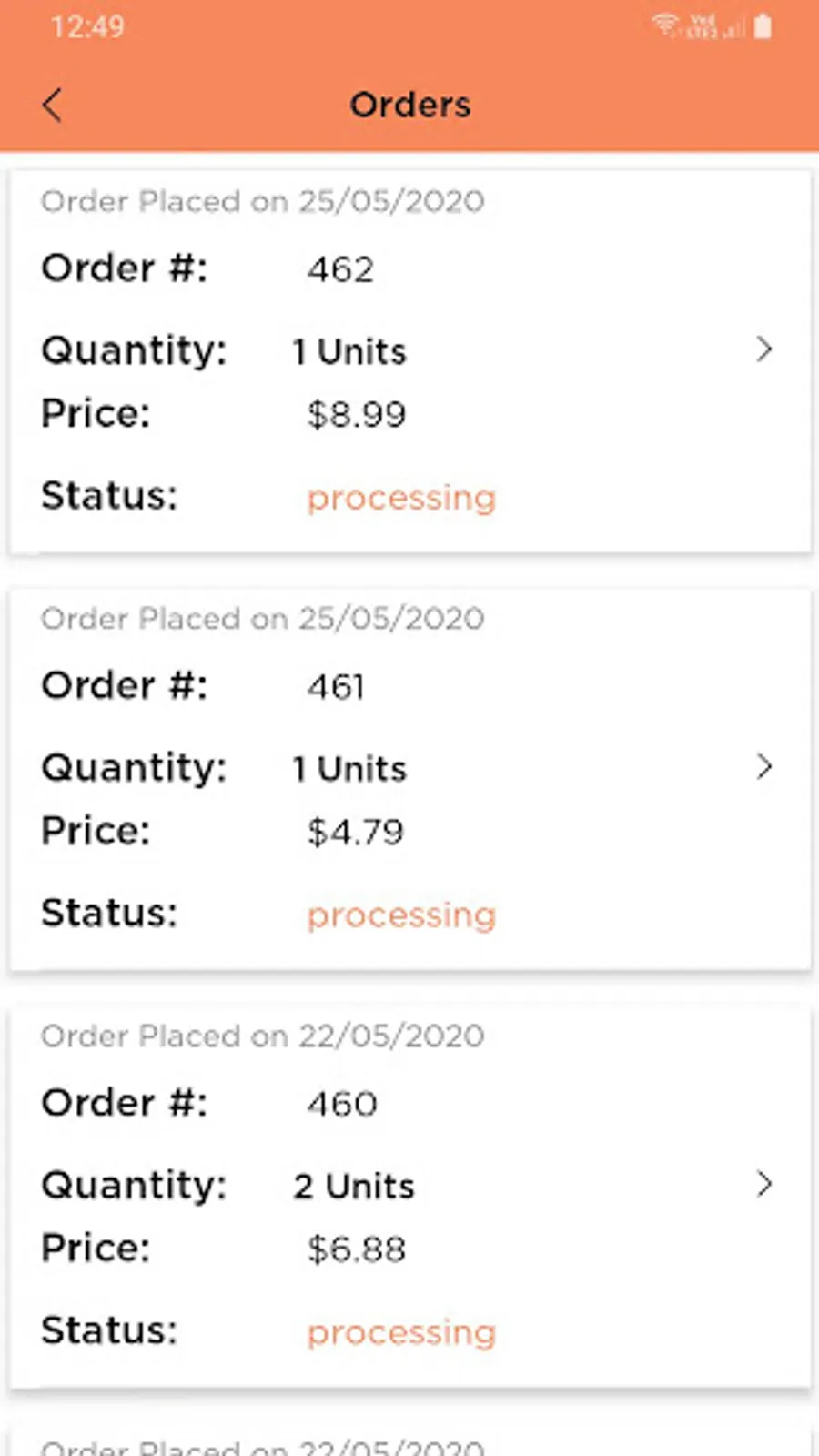Open order number 462
This screenshot has width=819, height=1456.
point(340,269)
